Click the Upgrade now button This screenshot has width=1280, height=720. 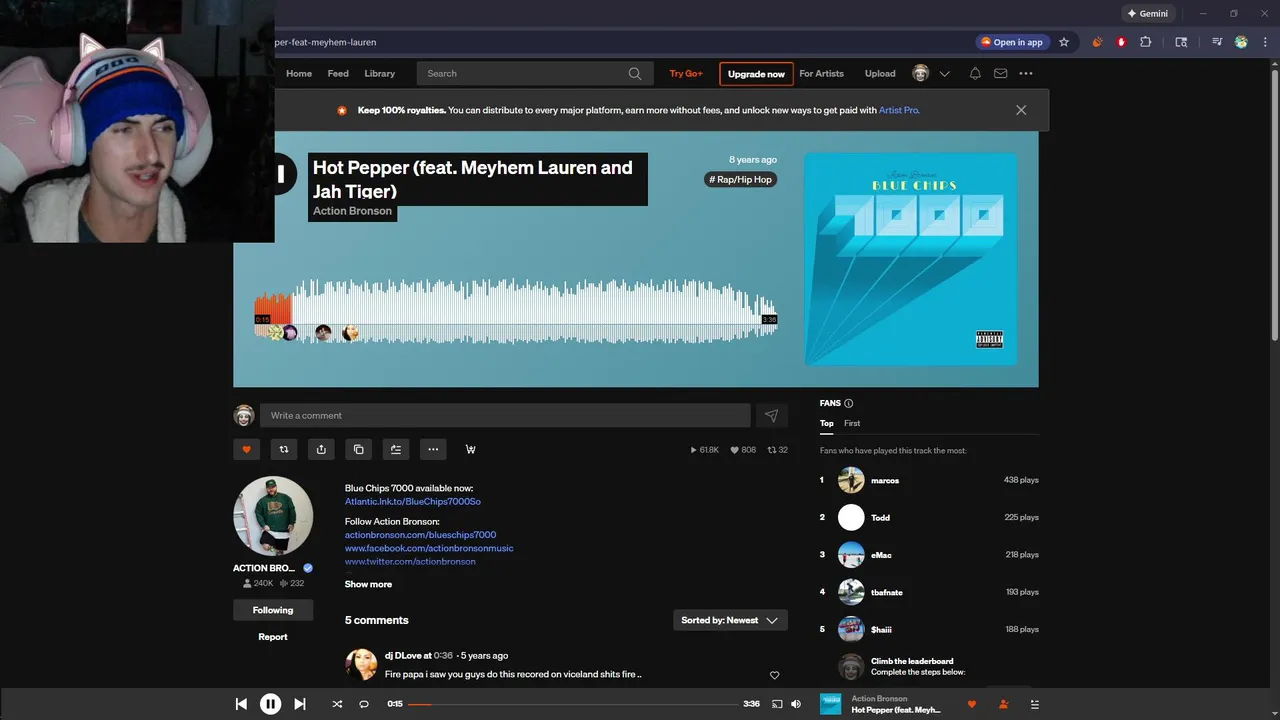[756, 74]
